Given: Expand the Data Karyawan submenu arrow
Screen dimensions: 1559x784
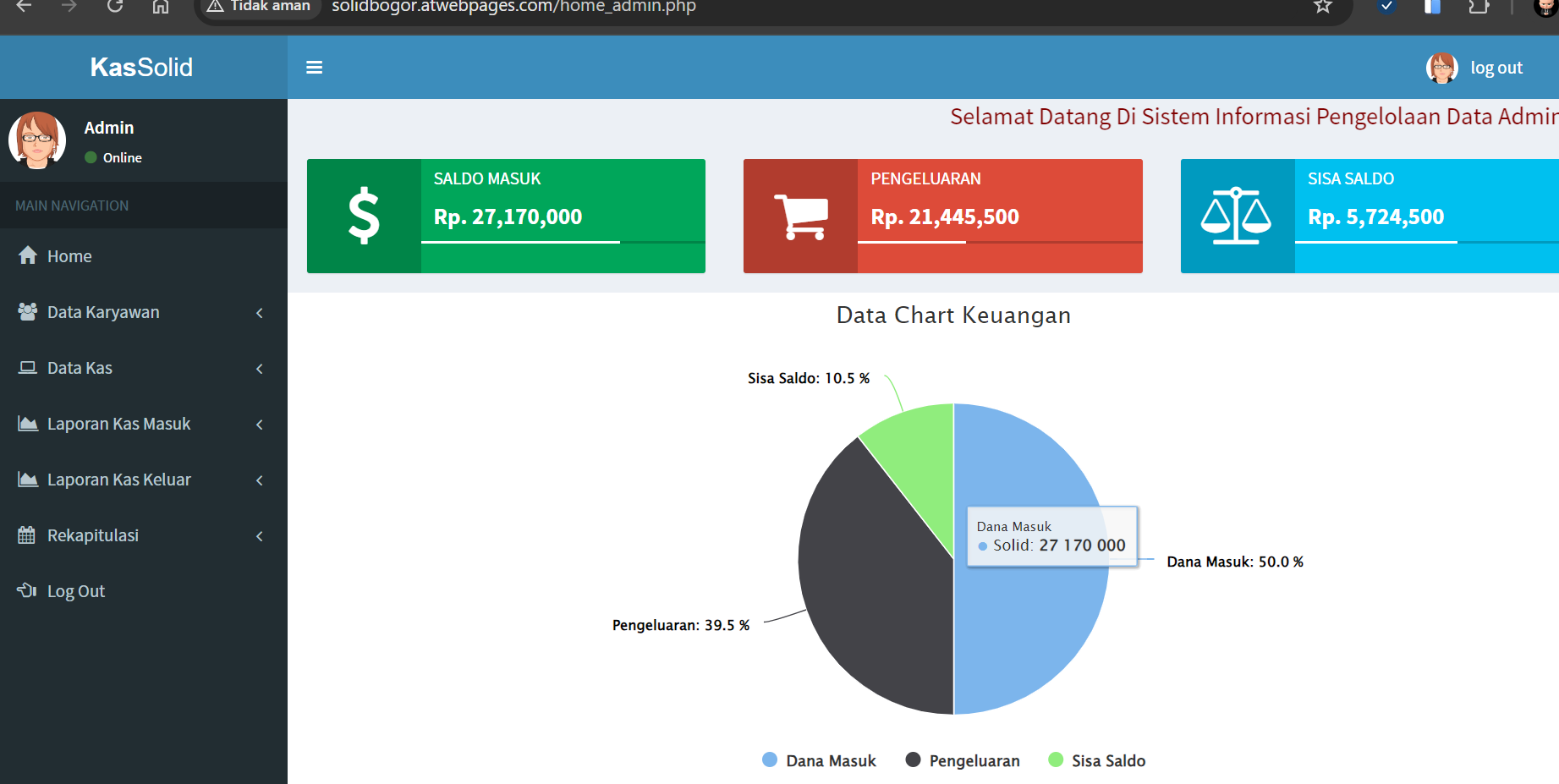Looking at the screenshot, I should [x=260, y=313].
